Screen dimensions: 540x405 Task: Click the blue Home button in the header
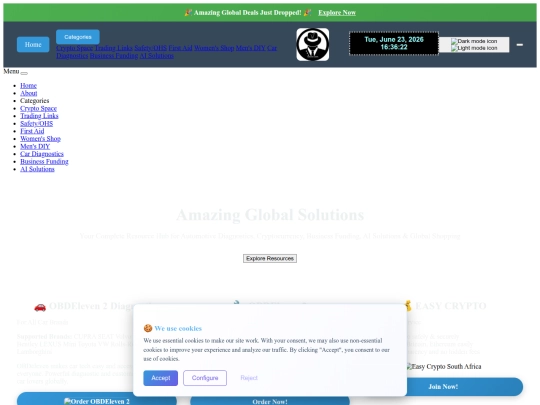point(33,44)
